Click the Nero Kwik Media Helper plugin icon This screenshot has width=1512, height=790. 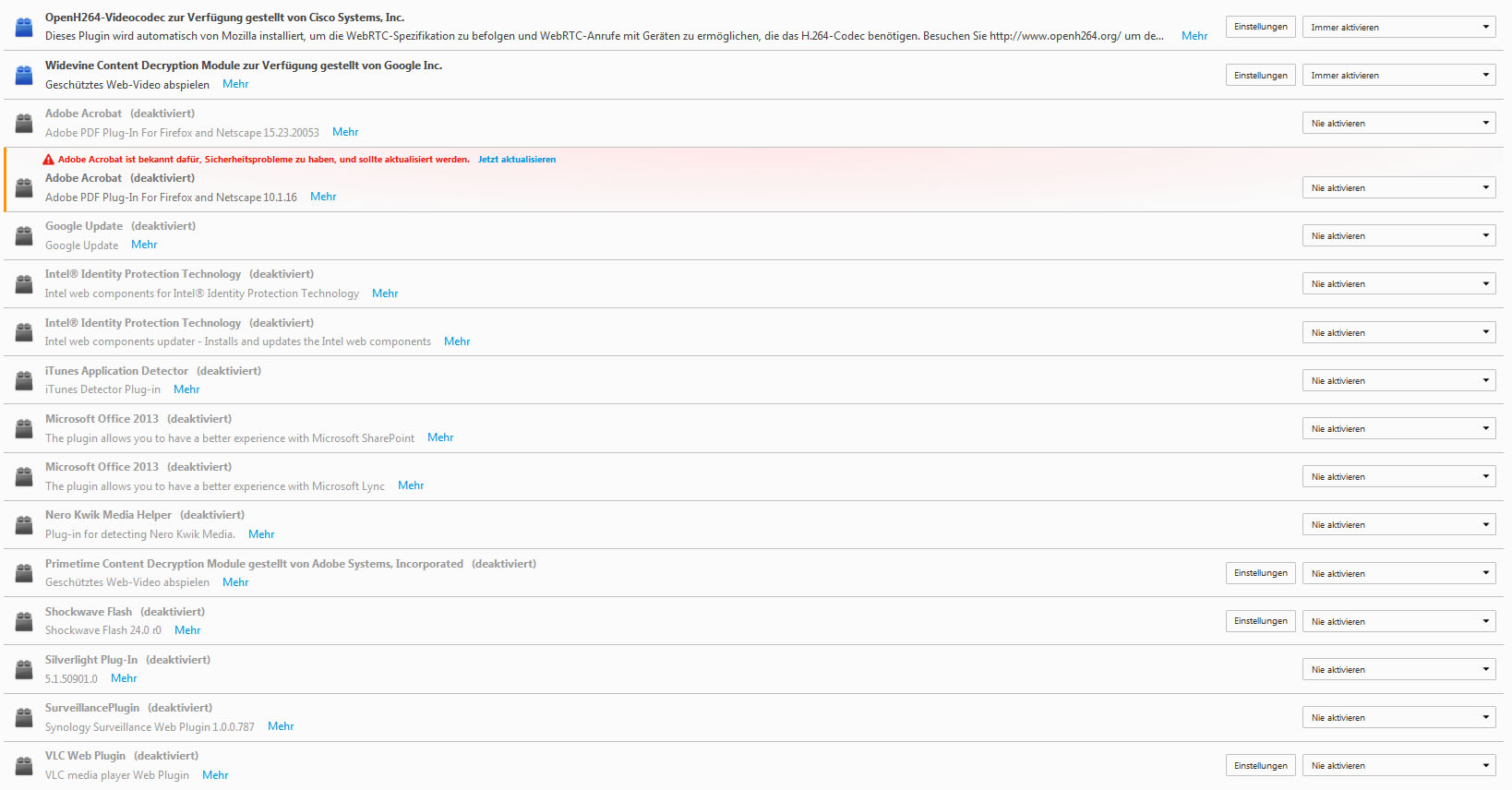(24, 524)
